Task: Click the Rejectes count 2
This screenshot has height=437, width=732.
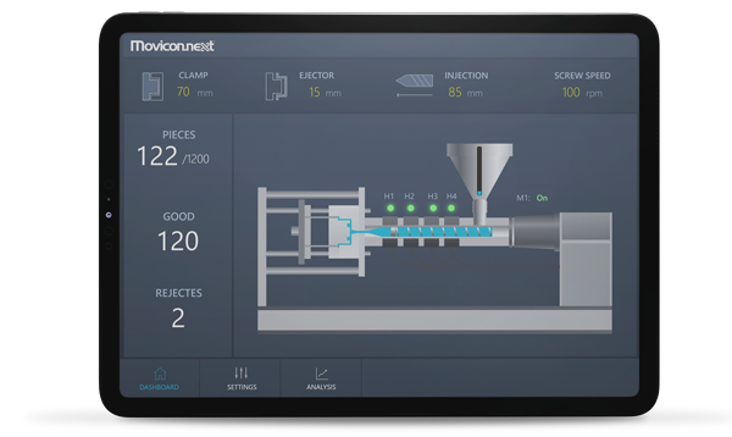Action: [x=178, y=318]
